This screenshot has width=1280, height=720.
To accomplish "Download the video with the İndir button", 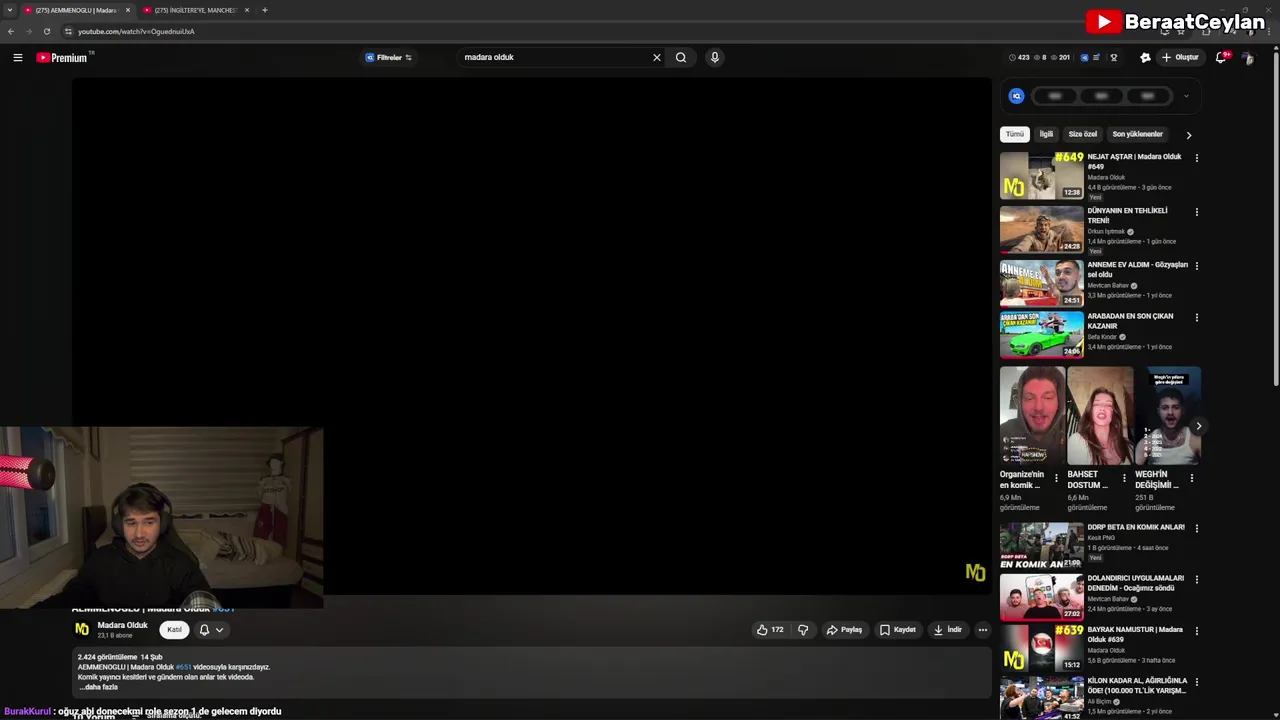I will tap(947, 630).
